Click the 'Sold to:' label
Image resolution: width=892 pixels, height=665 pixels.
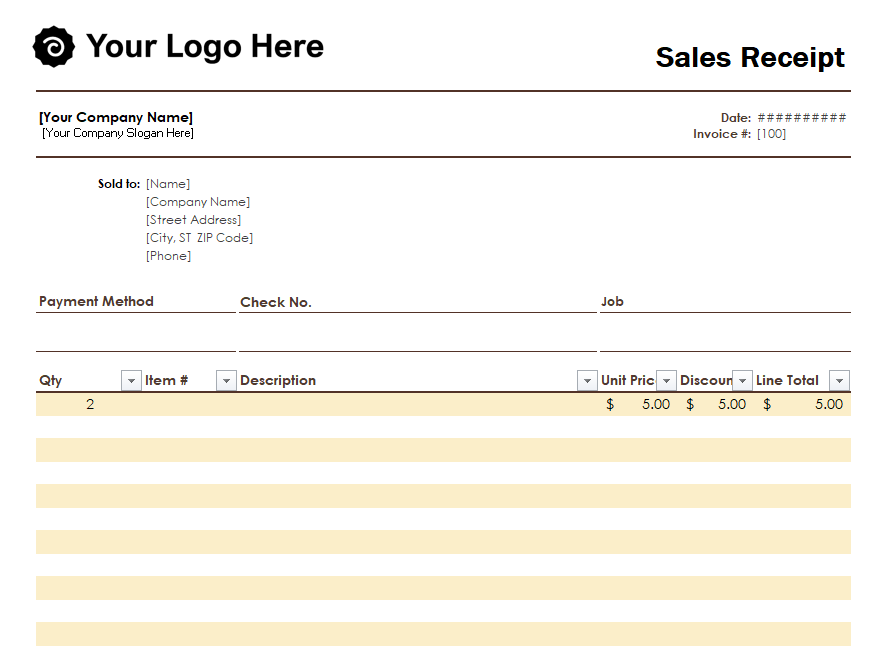coord(119,184)
